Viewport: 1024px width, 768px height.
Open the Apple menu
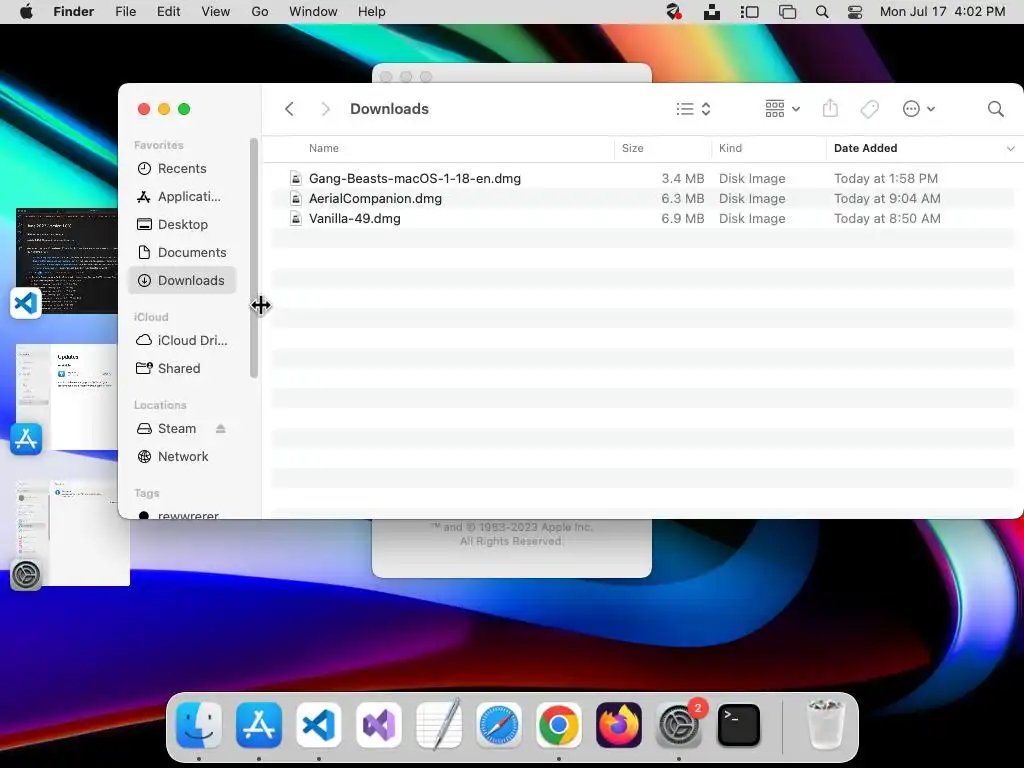26,12
